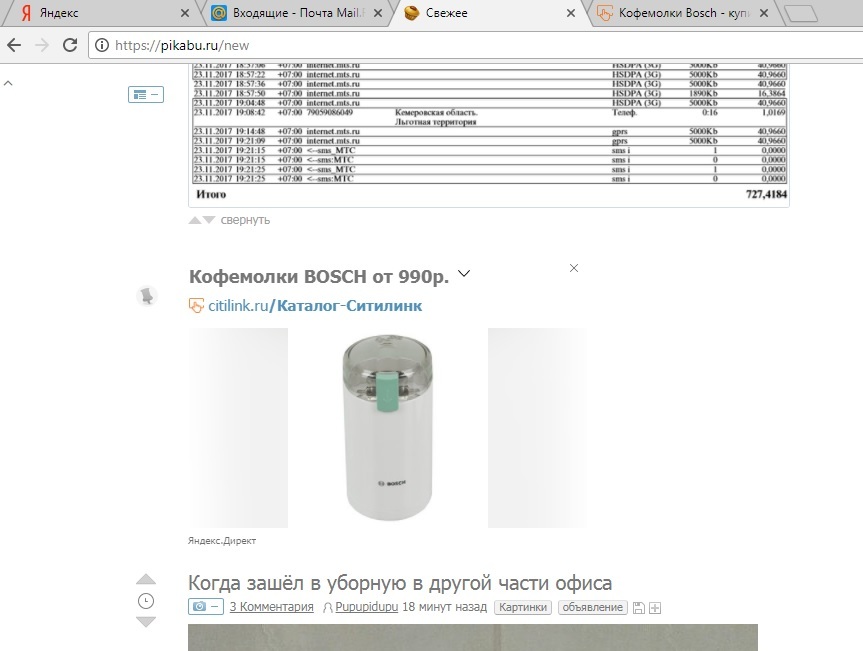The image size is (863, 651).
Task: Toggle the post view collapse button near table
Action: coord(146,95)
